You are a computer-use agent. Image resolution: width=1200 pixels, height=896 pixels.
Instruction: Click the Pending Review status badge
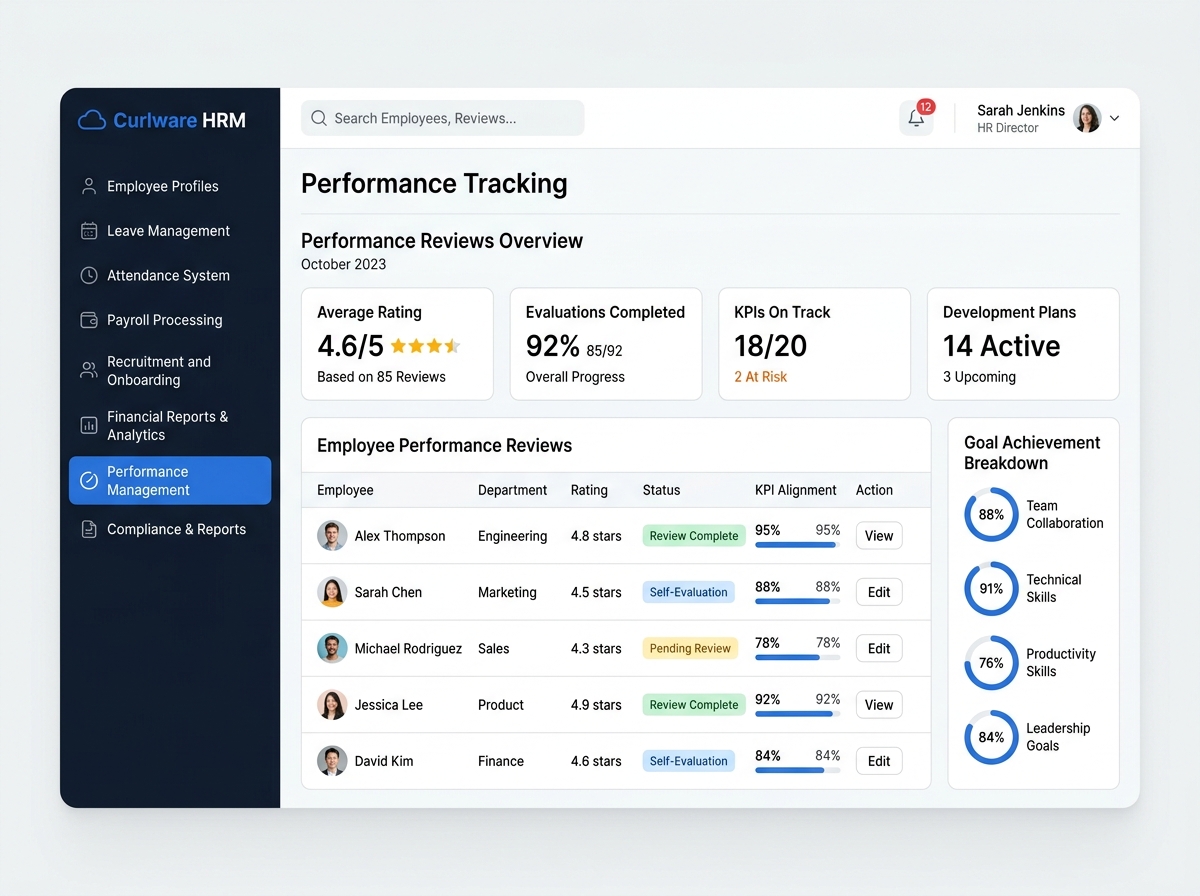tap(690, 648)
